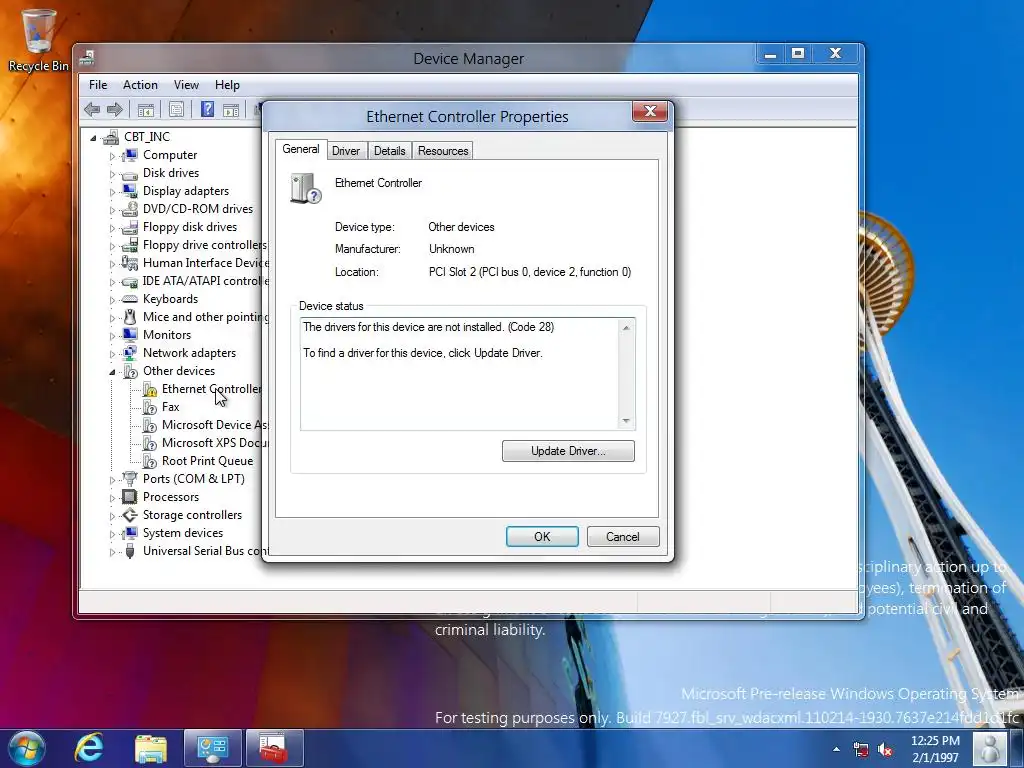Expand the Display adapters node
Viewport: 1024px width, 768px height.
click(112, 192)
